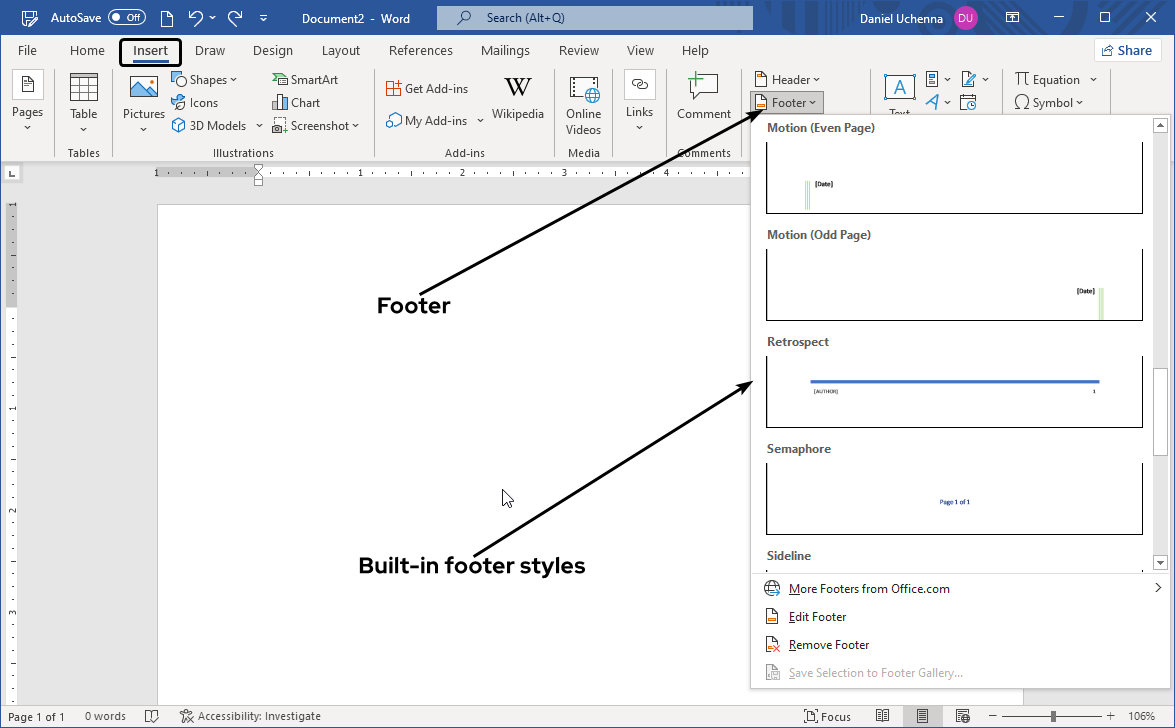Image resolution: width=1175 pixels, height=728 pixels.
Task: Insert Online Videos
Action: tap(583, 100)
